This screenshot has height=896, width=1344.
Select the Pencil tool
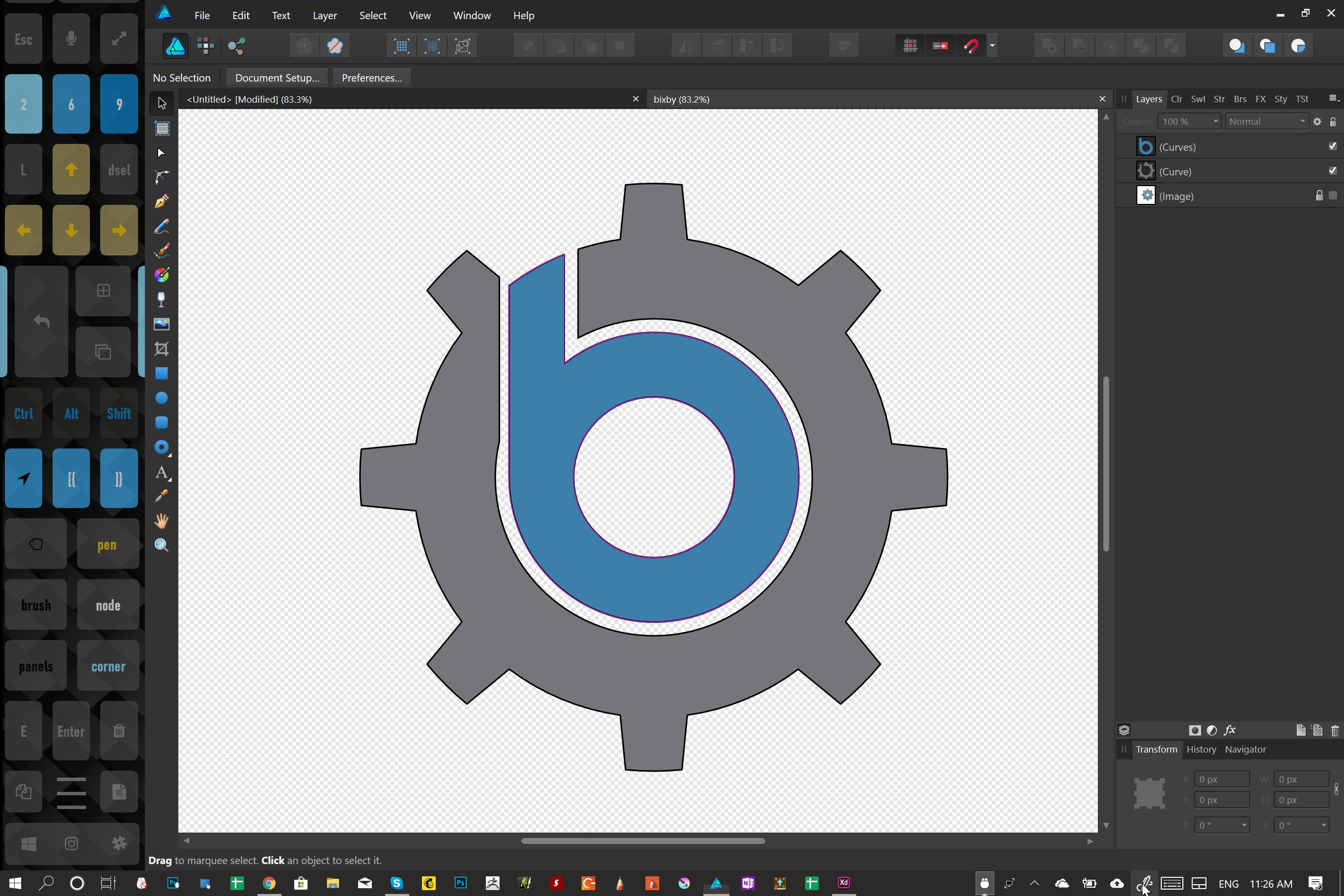pyautogui.click(x=162, y=226)
